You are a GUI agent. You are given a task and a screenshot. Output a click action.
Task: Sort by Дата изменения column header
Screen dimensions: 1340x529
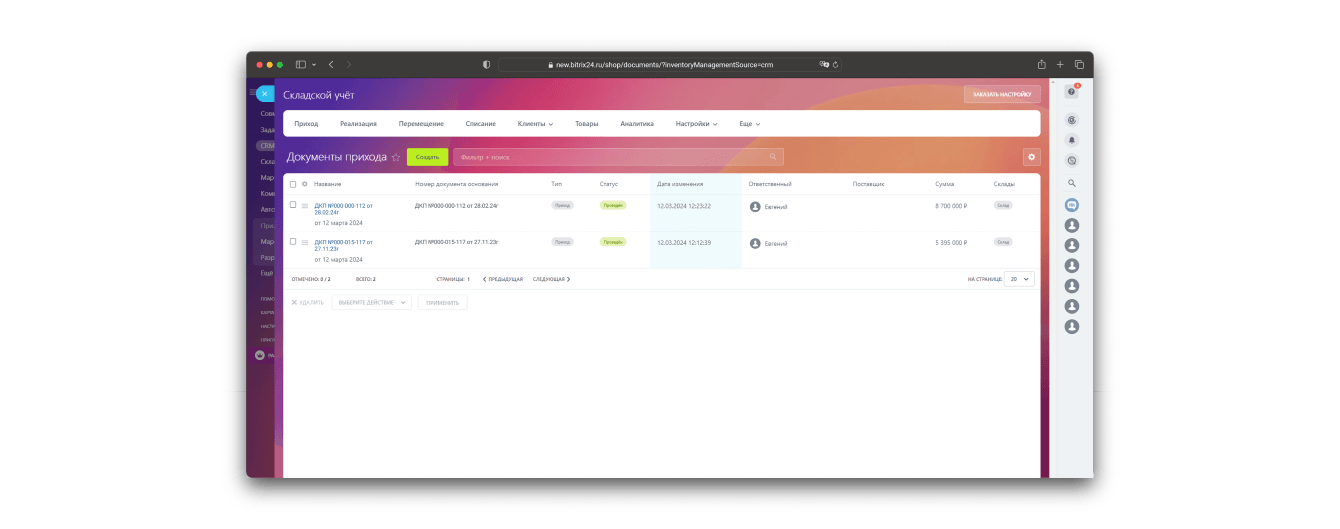click(680, 184)
